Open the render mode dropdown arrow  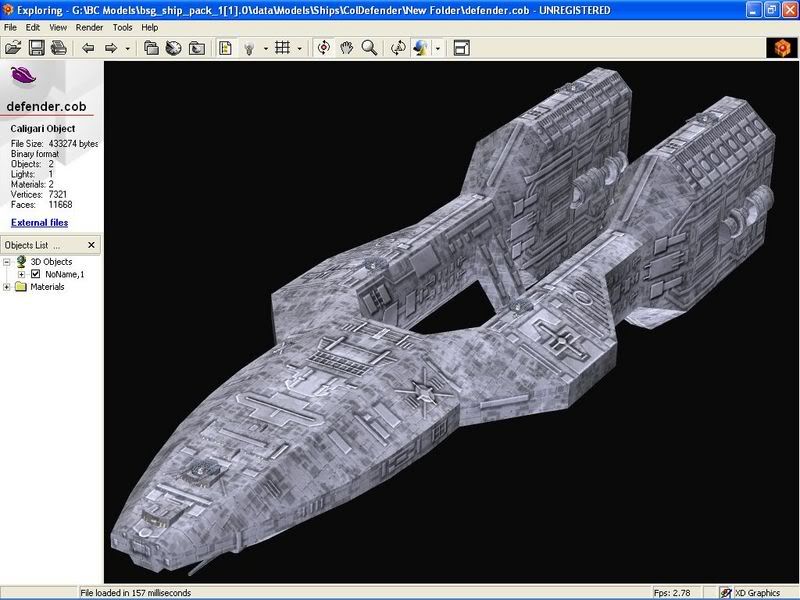438,48
